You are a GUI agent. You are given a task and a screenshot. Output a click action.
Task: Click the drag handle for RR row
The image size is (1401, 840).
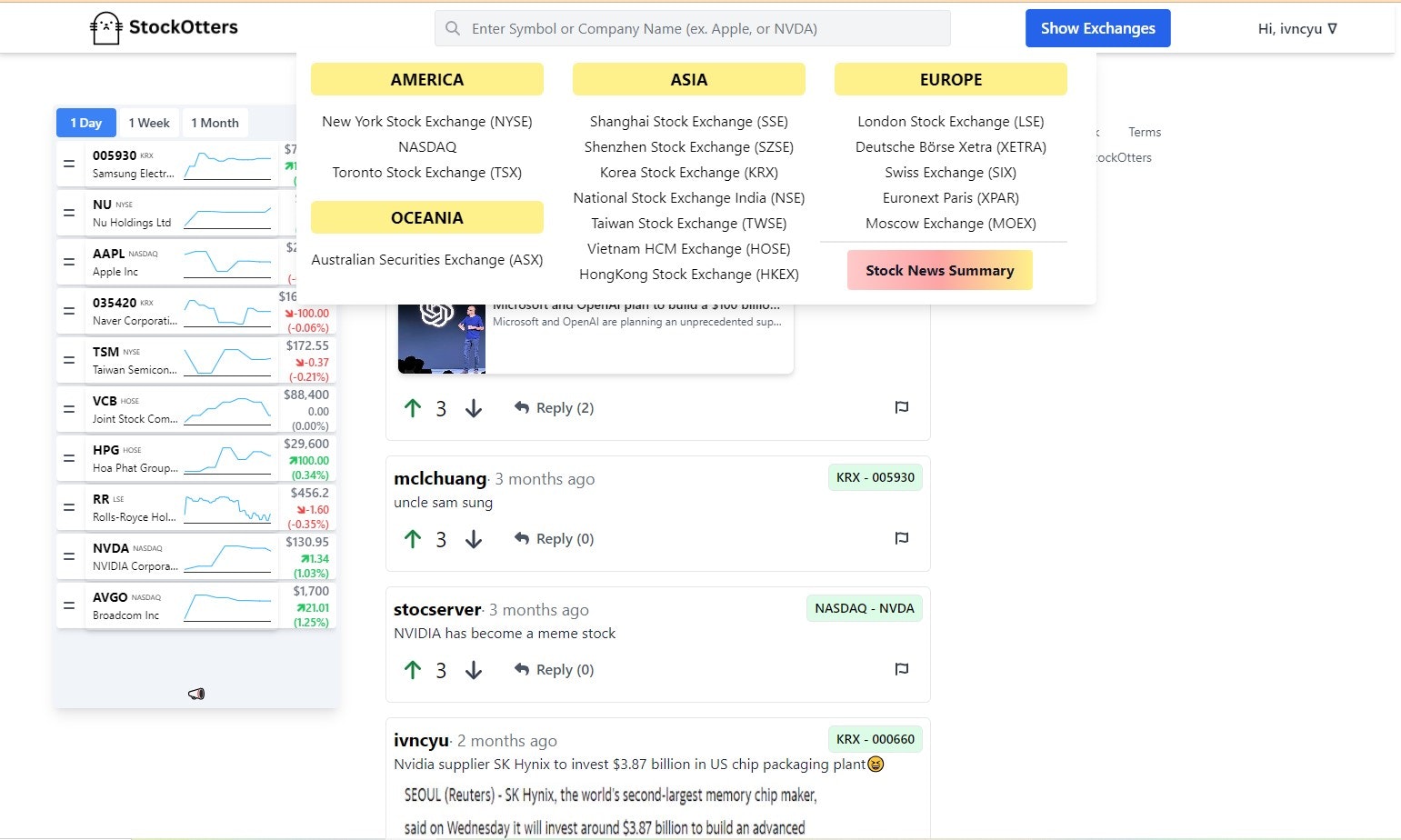[x=69, y=508]
